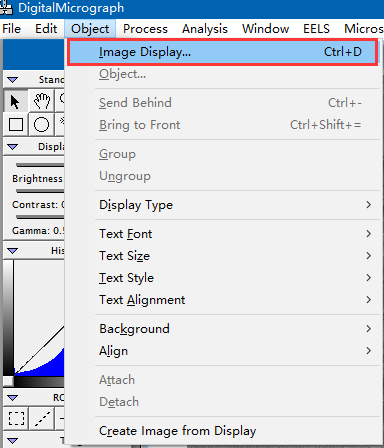
Task: Select the line ROI tool
Action: pos(42,418)
